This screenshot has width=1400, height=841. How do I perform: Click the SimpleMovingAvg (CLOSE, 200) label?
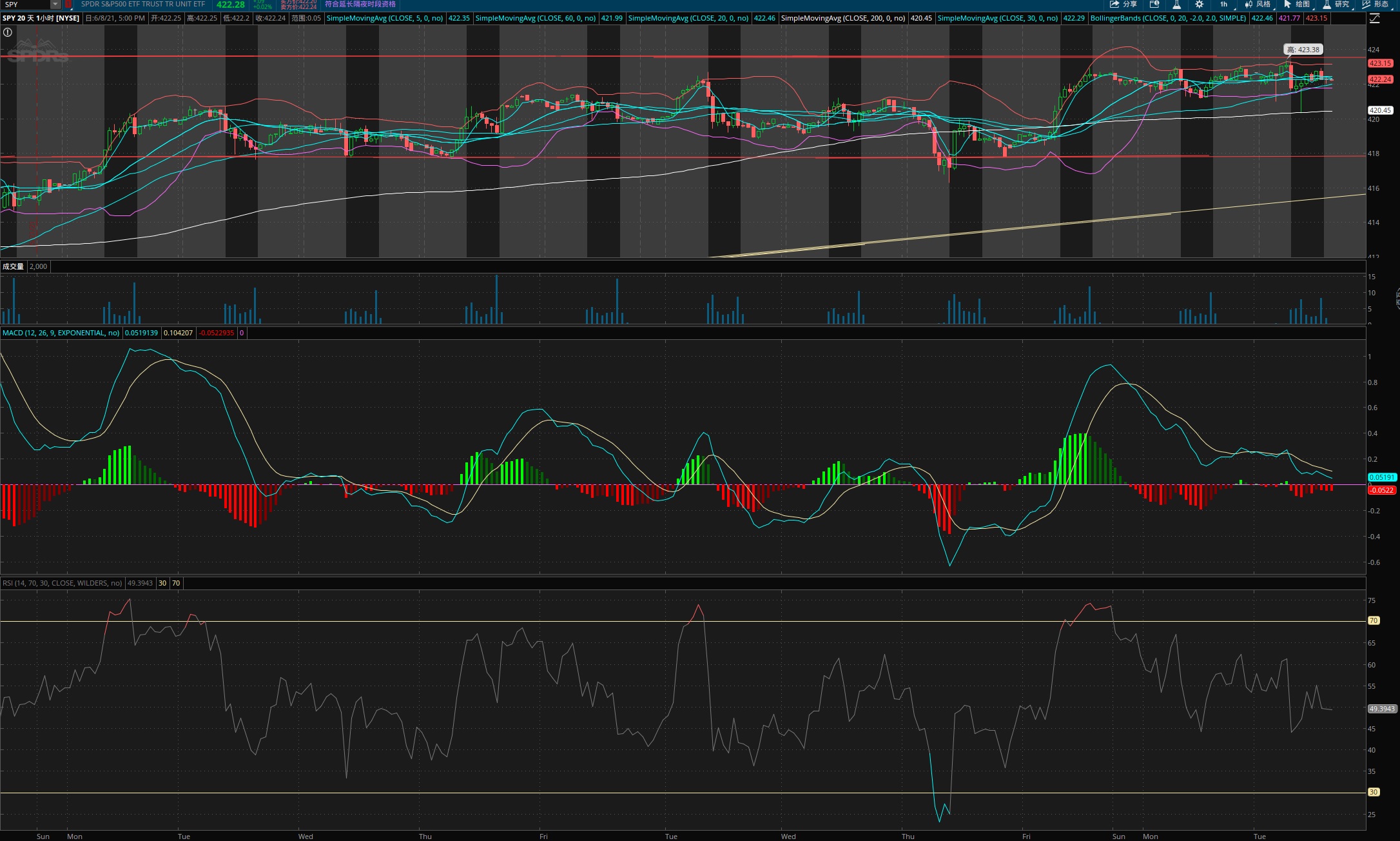(842, 18)
